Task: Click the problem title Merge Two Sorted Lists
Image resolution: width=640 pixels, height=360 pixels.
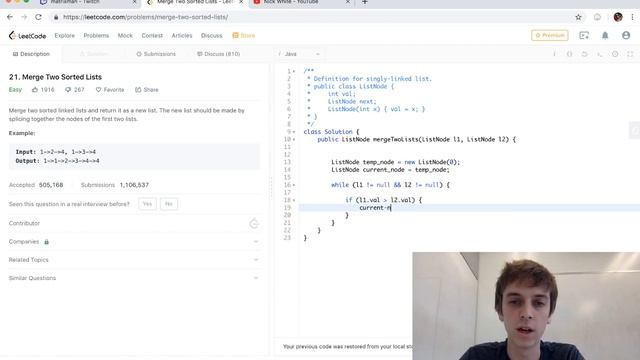Action: pyautogui.click(x=55, y=77)
